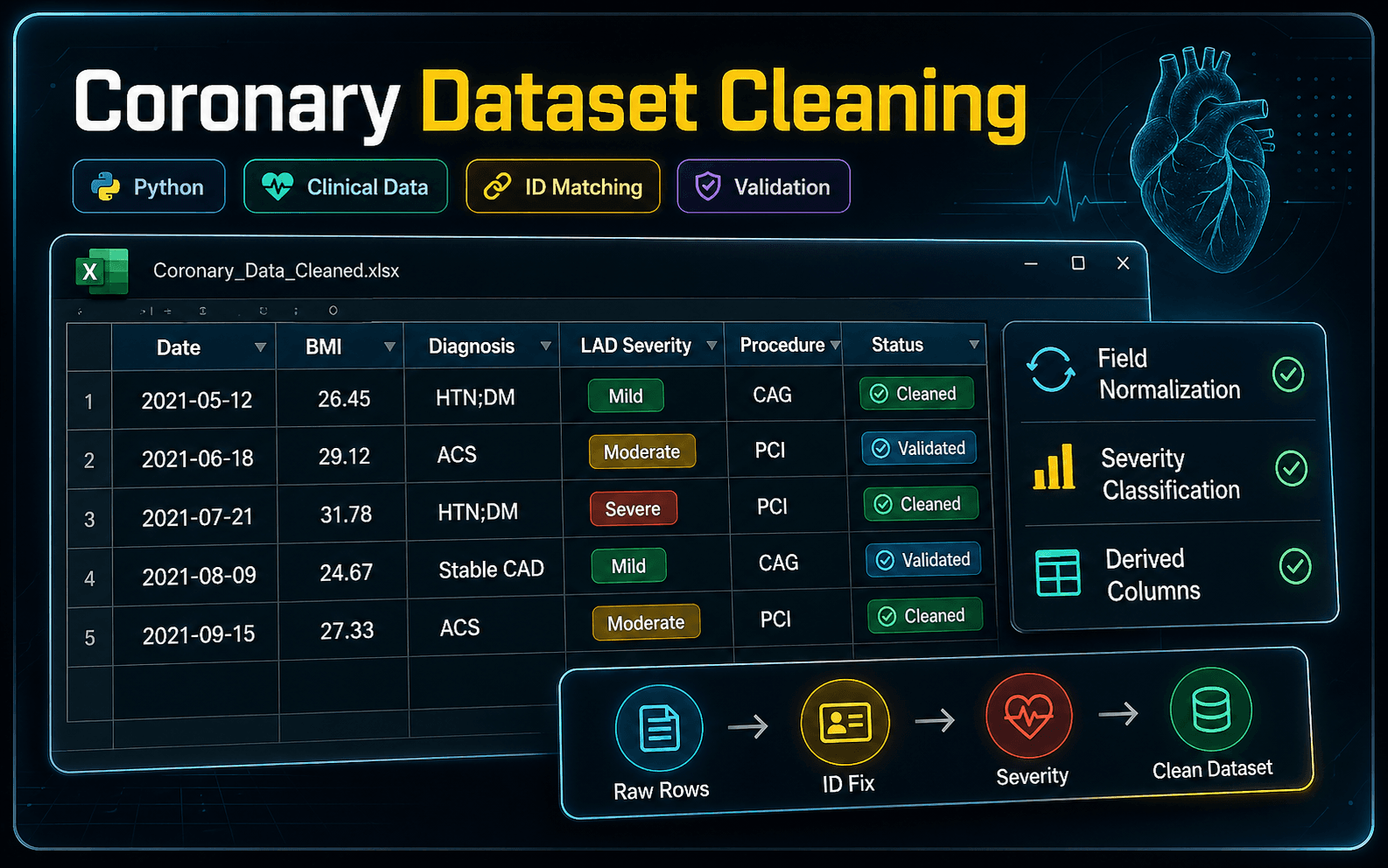Click the Cleaned status in row 5
Viewport: 1388px width, 868px height.
tap(925, 616)
